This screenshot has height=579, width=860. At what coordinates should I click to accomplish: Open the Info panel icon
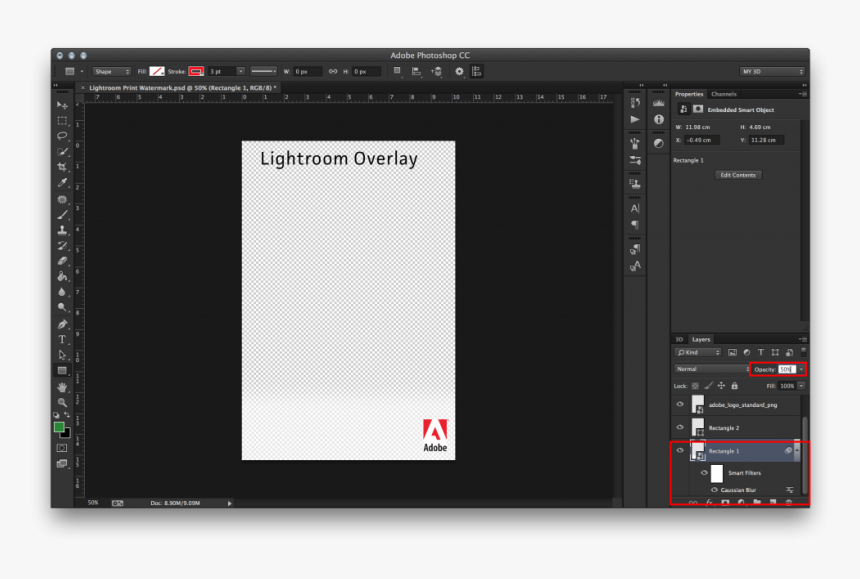659,120
